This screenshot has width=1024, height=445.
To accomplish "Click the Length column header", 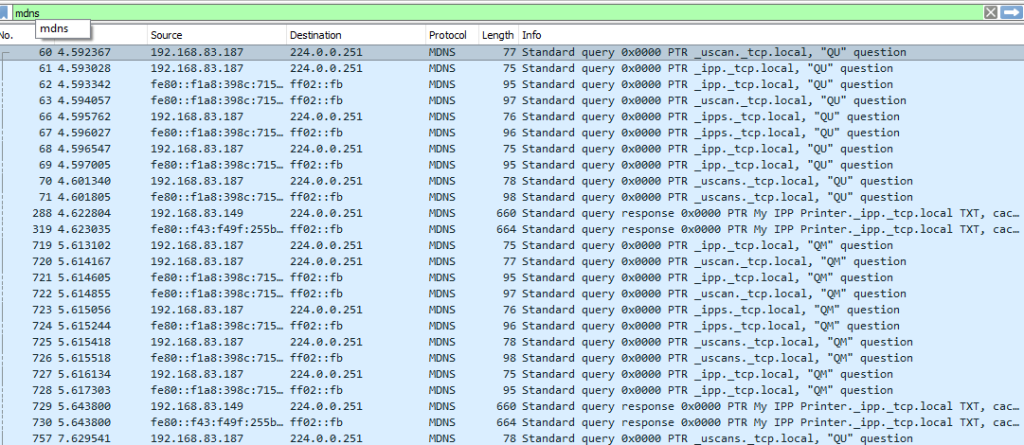I will (497, 35).
